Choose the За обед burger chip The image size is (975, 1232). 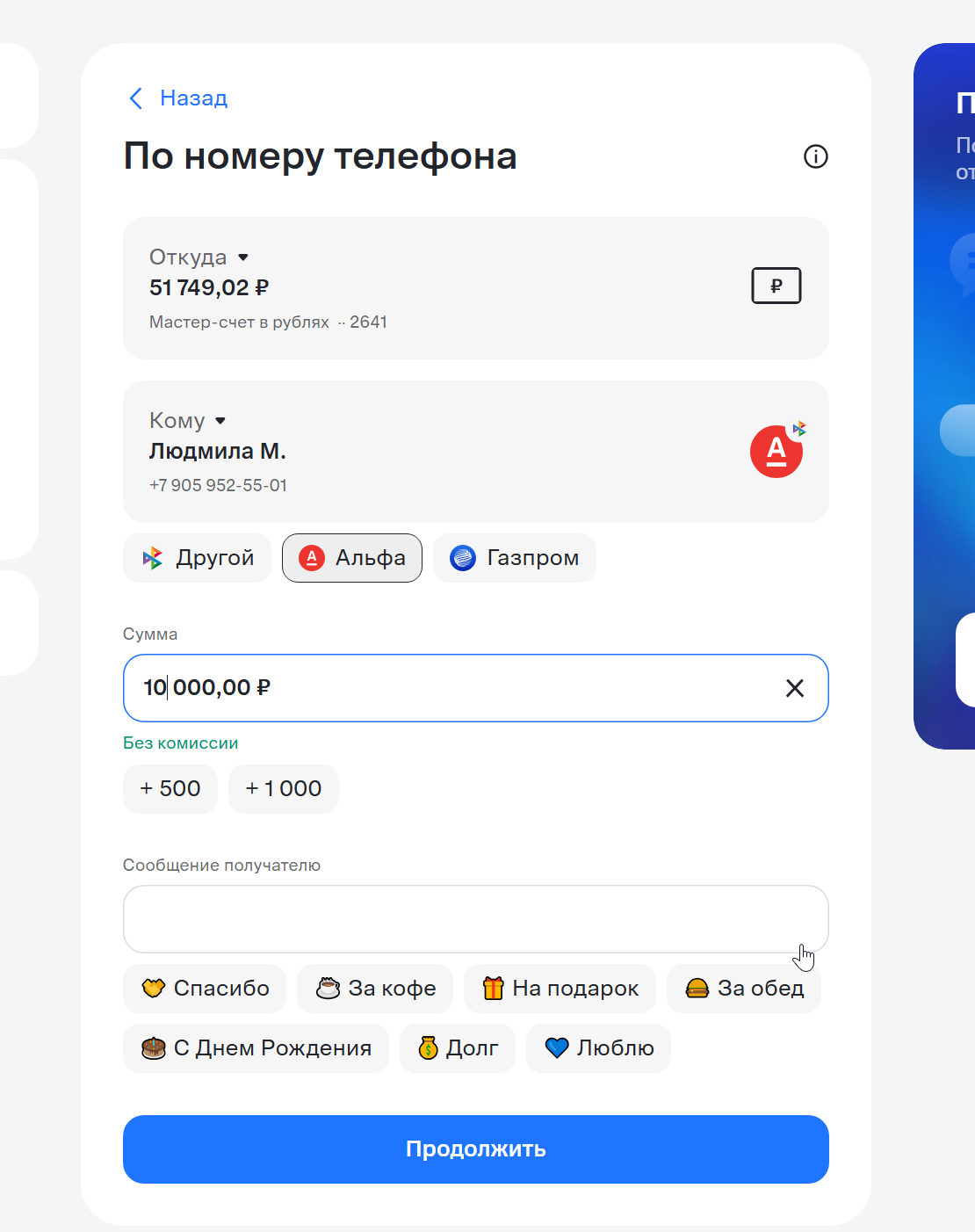pyautogui.click(x=744, y=989)
